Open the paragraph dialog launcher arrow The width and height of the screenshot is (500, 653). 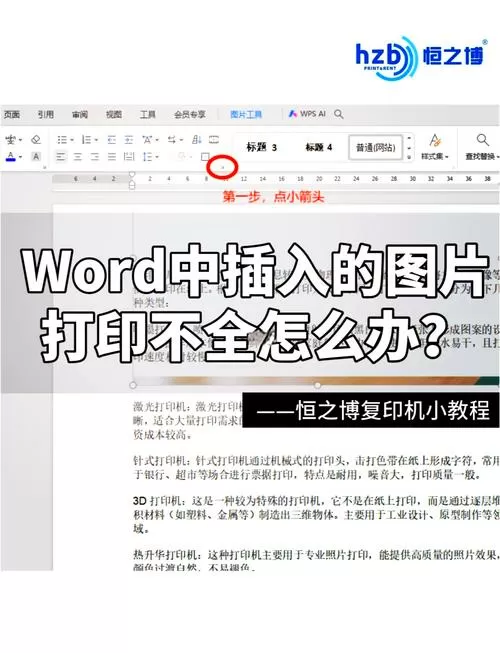223,168
